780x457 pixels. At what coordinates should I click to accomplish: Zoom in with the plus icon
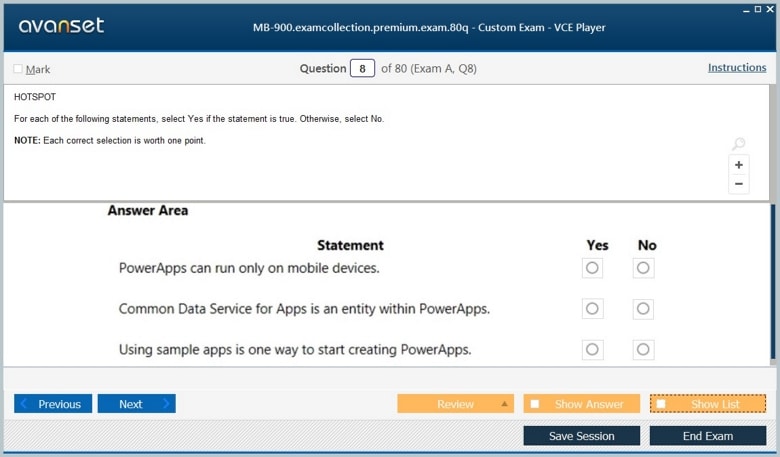tap(739, 165)
